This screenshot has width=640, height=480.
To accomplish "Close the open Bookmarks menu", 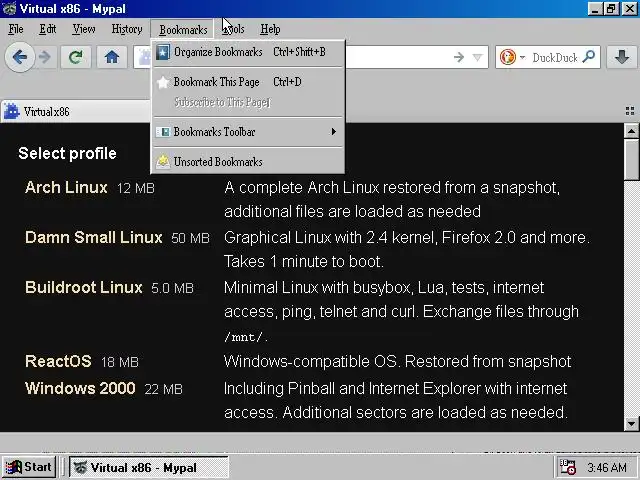I will pyautogui.click(x=183, y=30).
